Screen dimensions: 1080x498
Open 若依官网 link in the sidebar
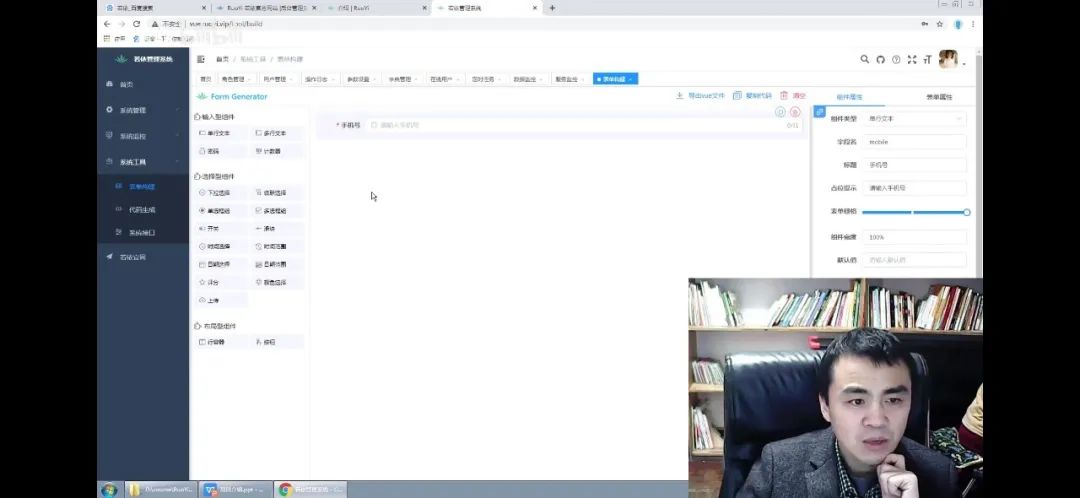click(143, 257)
